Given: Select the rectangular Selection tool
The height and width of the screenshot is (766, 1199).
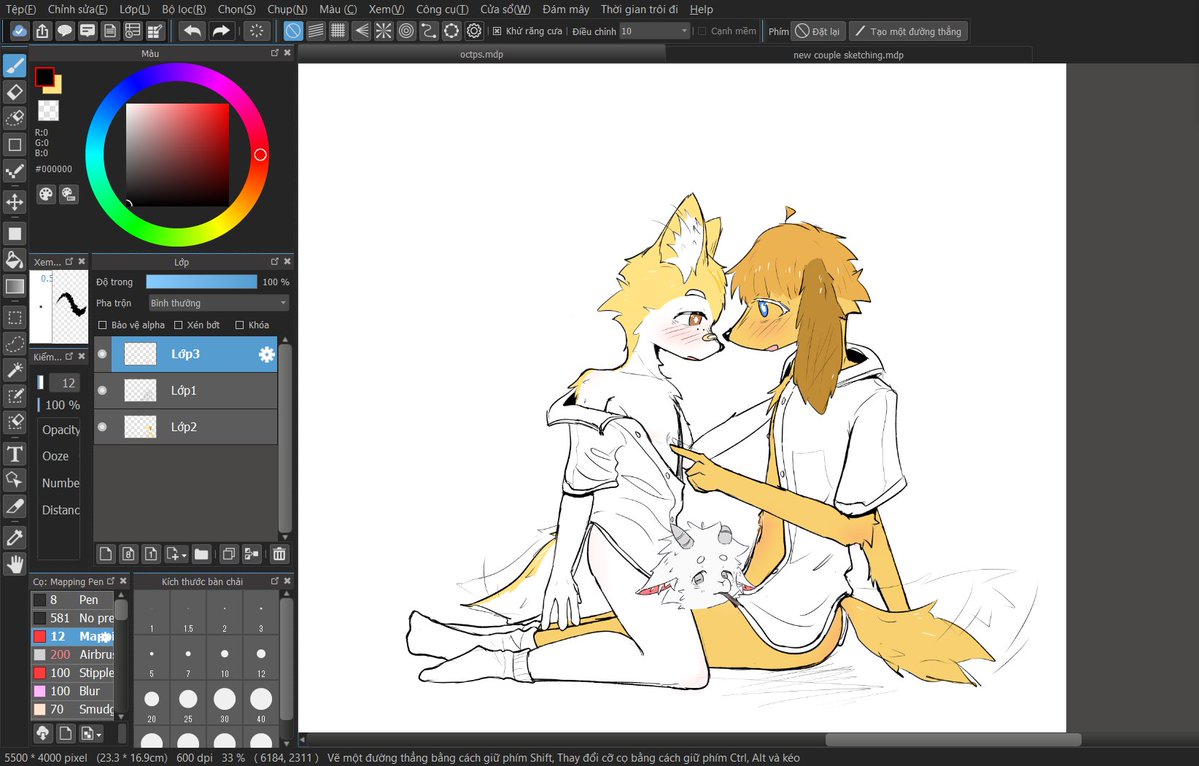Looking at the screenshot, I should point(15,317).
